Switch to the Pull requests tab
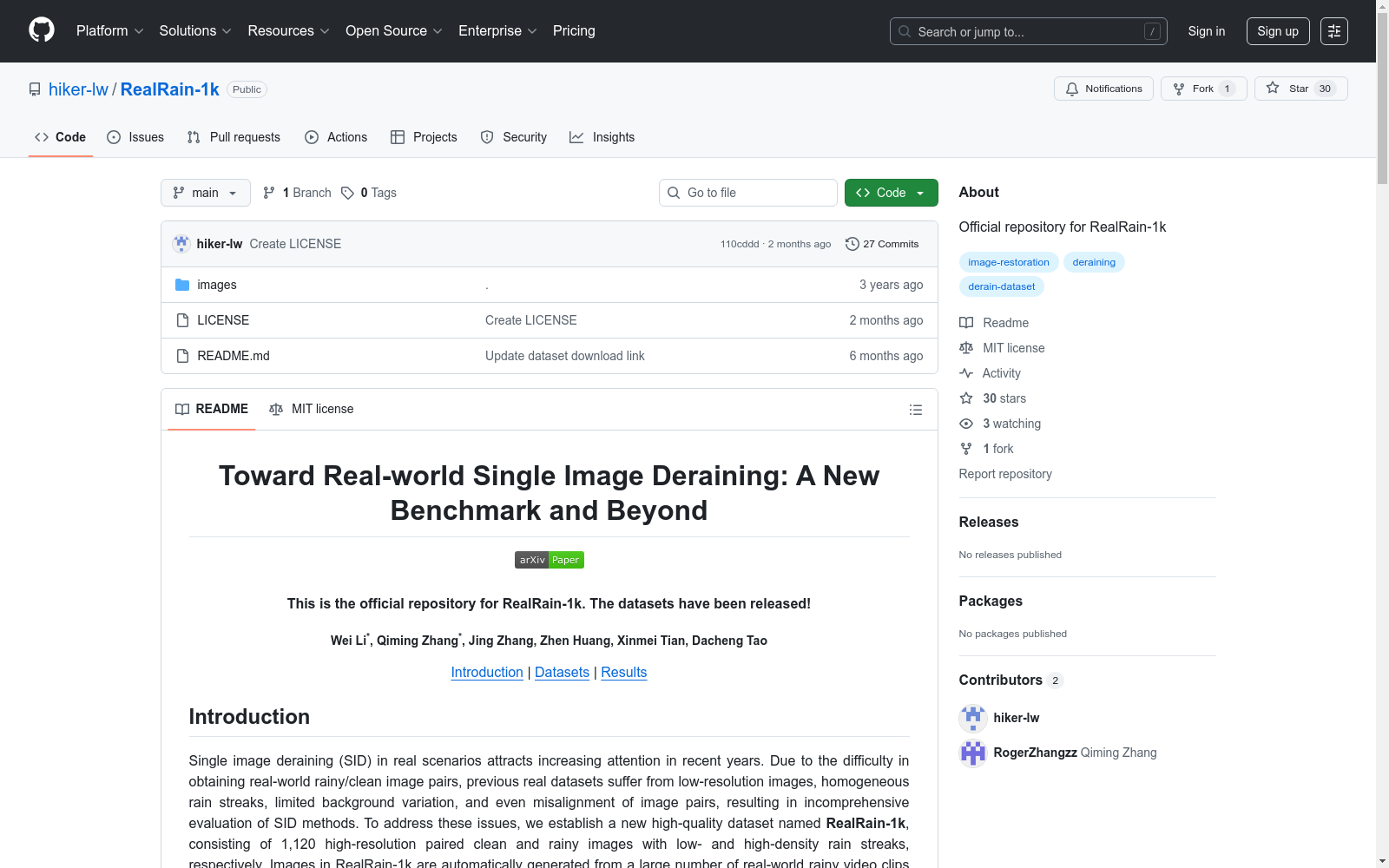The width and height of the screenshot is (1389, 868). point(234,137)
